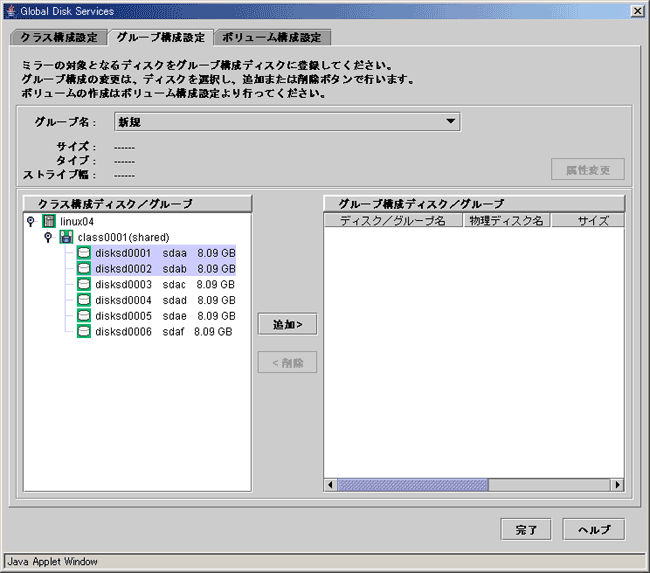Close the Global Disk Services window
The height and width of the screenshot is (573, 650).
pyautogui.click(x=638, y=11)
